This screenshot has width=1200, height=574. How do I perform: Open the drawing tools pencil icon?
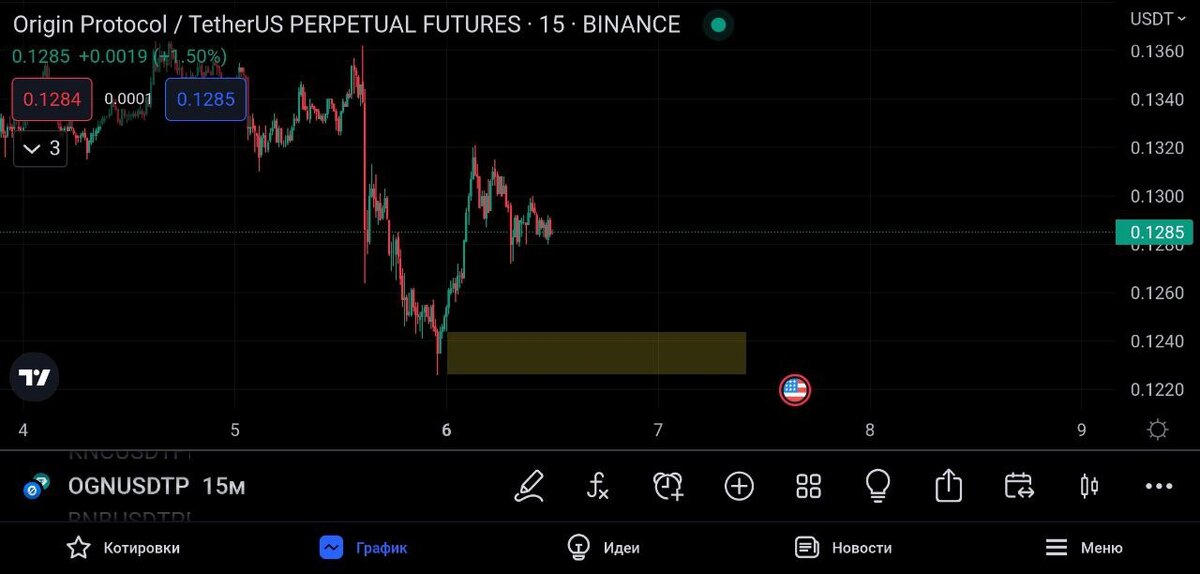(x=529, y=487)
